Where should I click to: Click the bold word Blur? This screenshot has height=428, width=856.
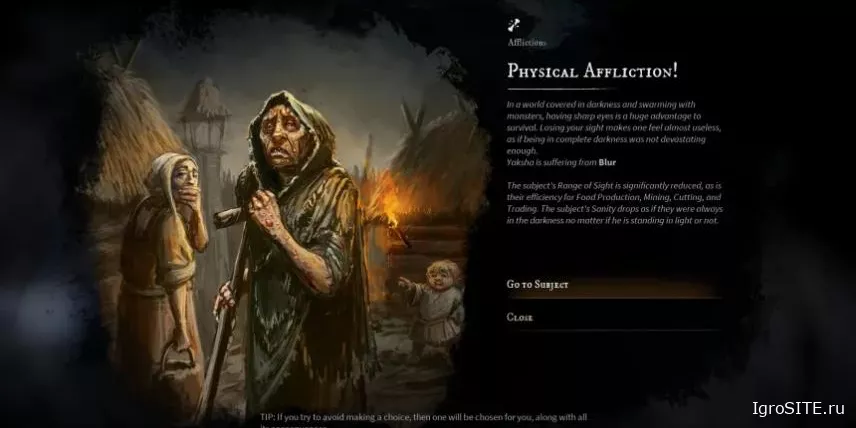607,162
